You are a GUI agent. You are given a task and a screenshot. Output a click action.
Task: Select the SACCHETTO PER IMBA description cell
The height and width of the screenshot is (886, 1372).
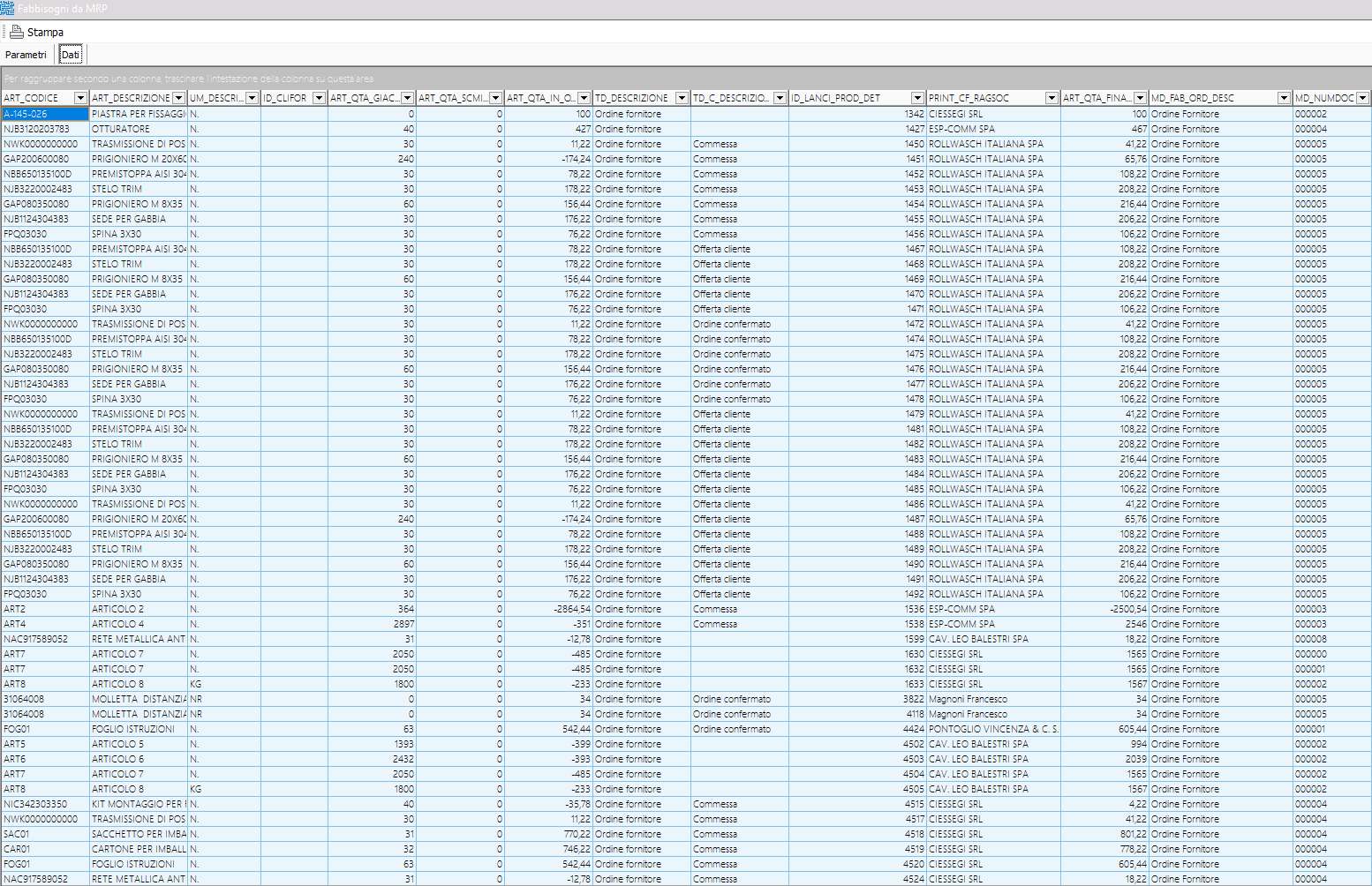139,834
